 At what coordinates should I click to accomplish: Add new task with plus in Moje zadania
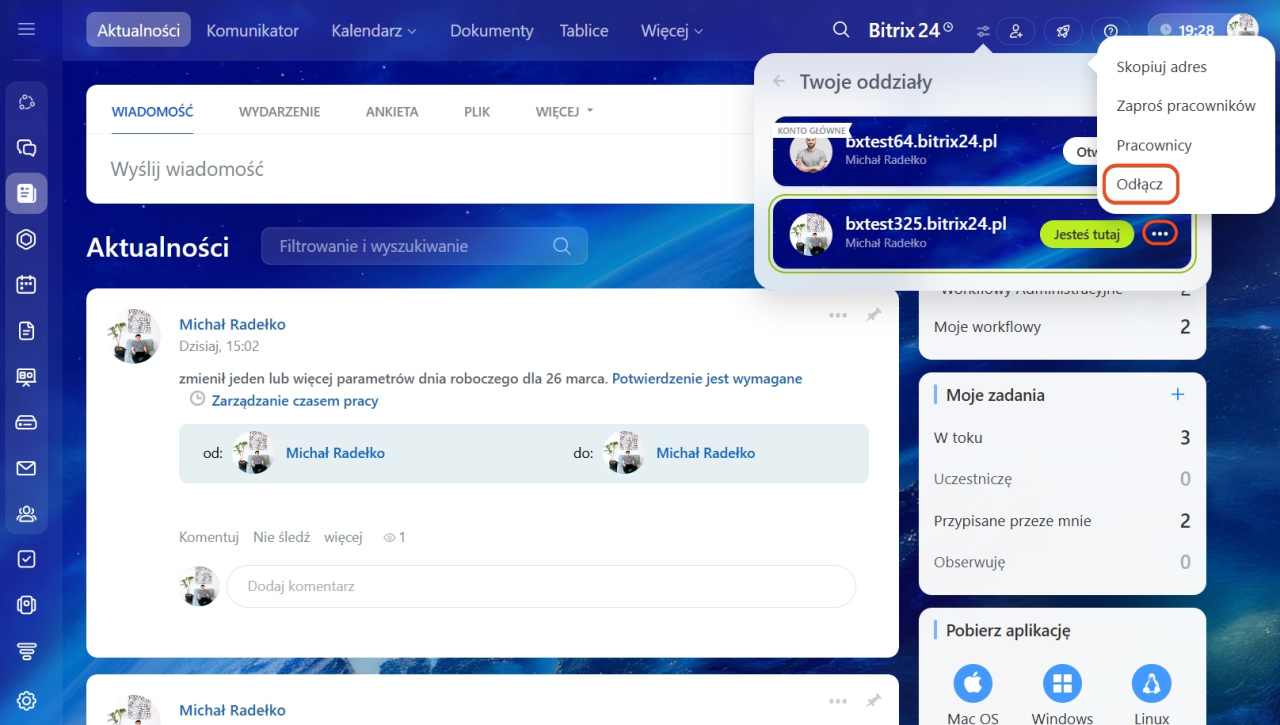point(1177,395)
